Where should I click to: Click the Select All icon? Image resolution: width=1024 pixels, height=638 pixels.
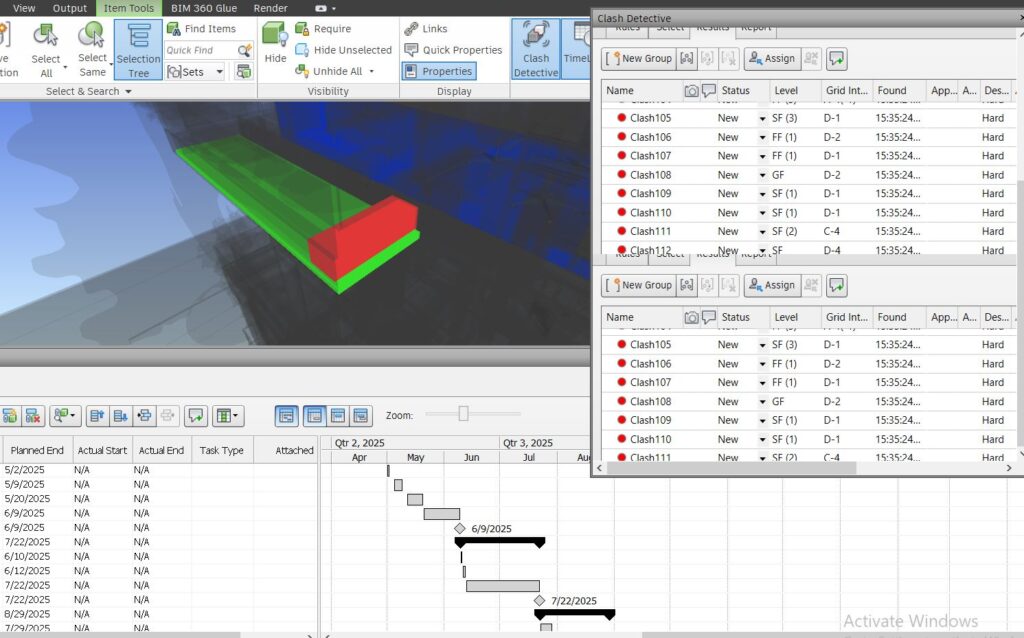point(46,48)
